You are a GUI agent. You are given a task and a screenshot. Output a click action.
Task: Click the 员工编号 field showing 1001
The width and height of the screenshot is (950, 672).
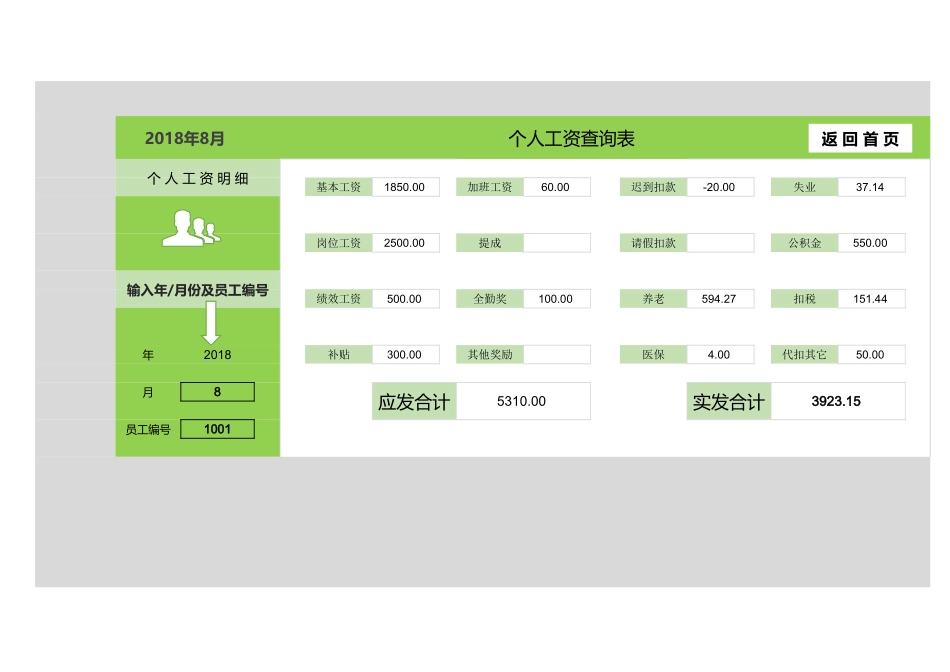[x=218, y=428]
